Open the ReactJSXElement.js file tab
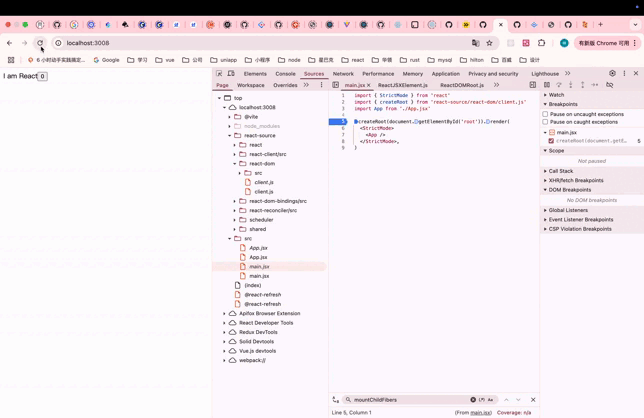Image resolution: width=644 pixels, height=418 pixels. coord(403,85)
